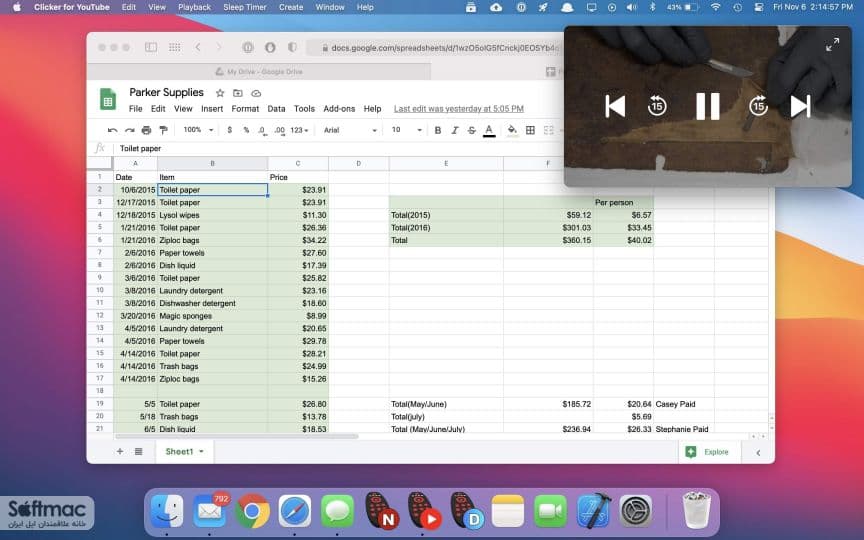Select the $301.03 Total(2016) cell

click(x=548, y=228)
